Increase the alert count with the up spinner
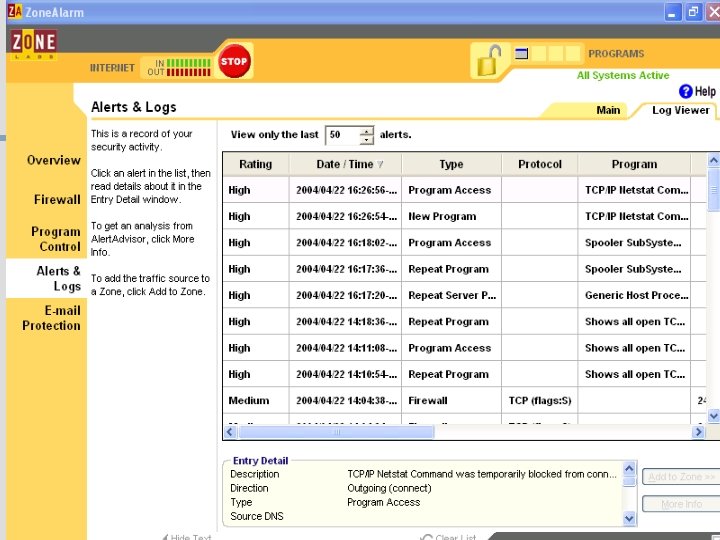720x540 pixels. coord(366,131)
